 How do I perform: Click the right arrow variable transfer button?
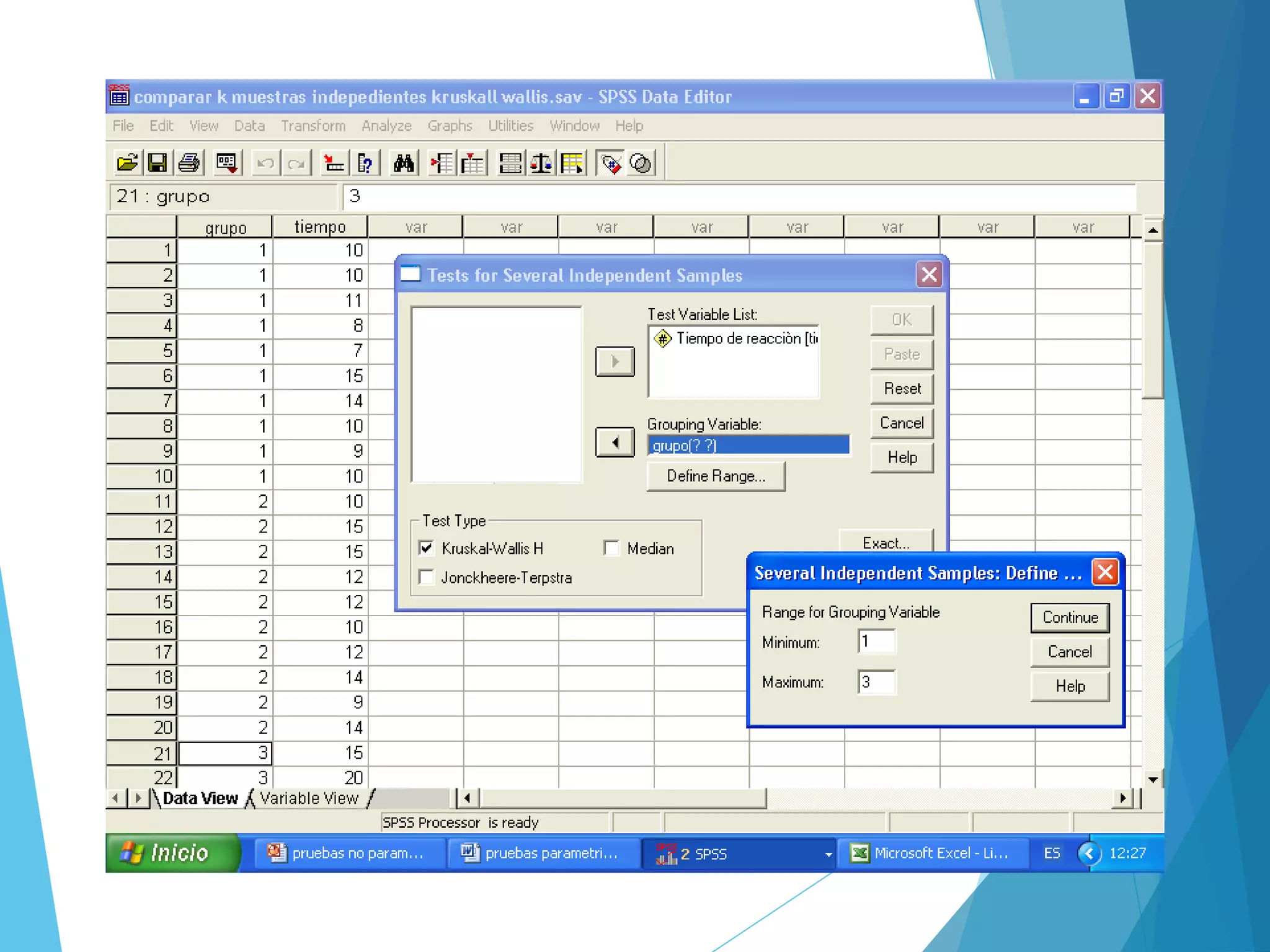(x=615, y=361)
